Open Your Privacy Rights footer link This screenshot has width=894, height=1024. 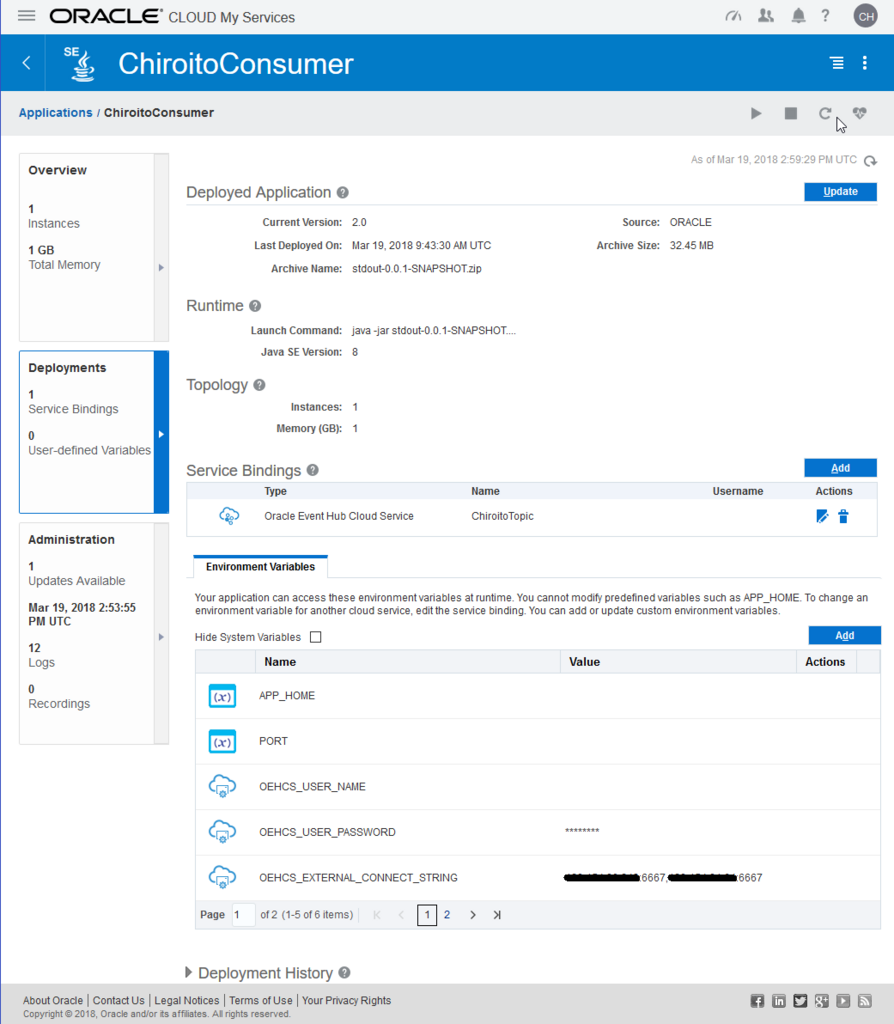346,1000
